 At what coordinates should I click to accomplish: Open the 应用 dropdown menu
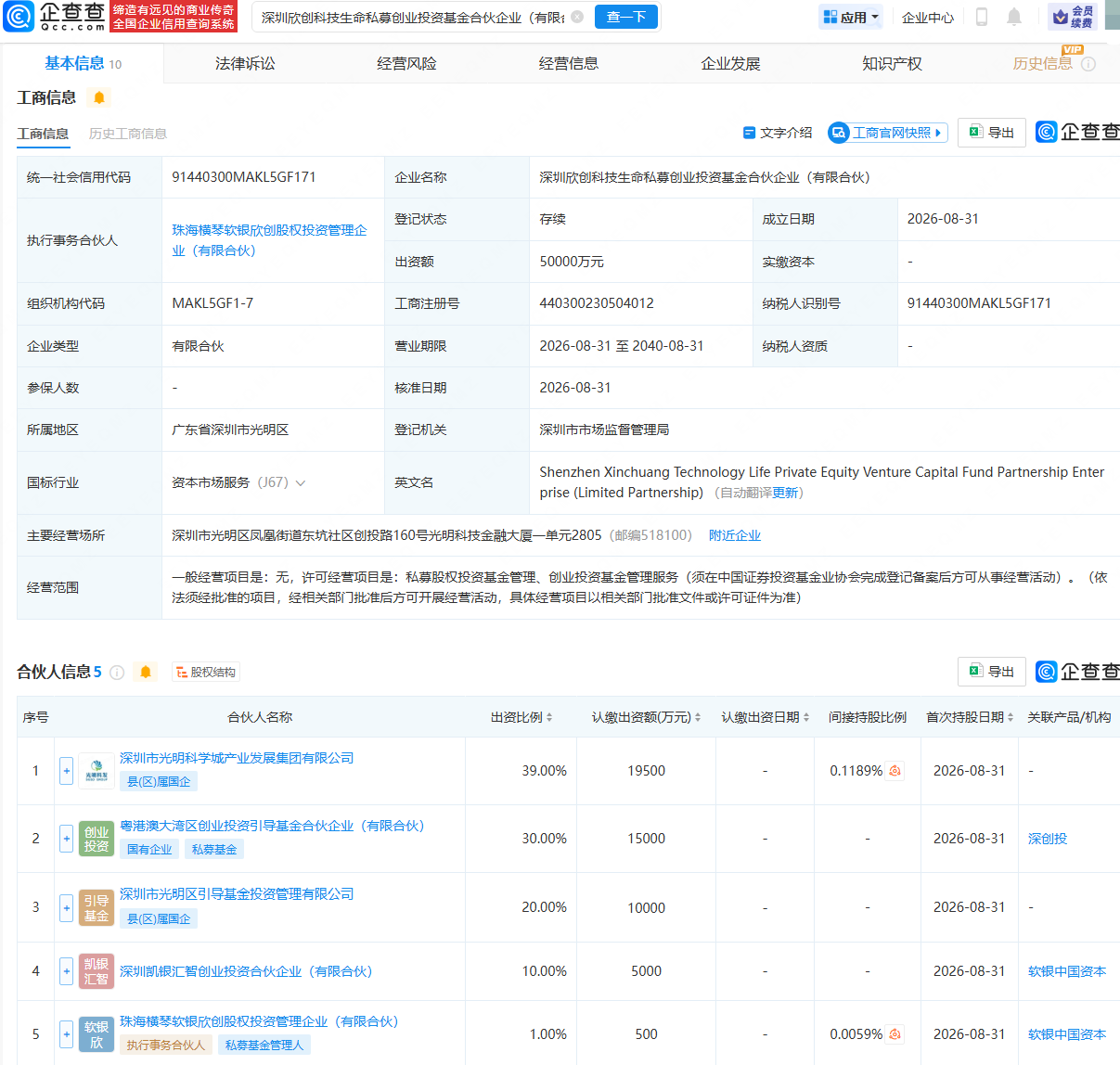tap(851, 17)
